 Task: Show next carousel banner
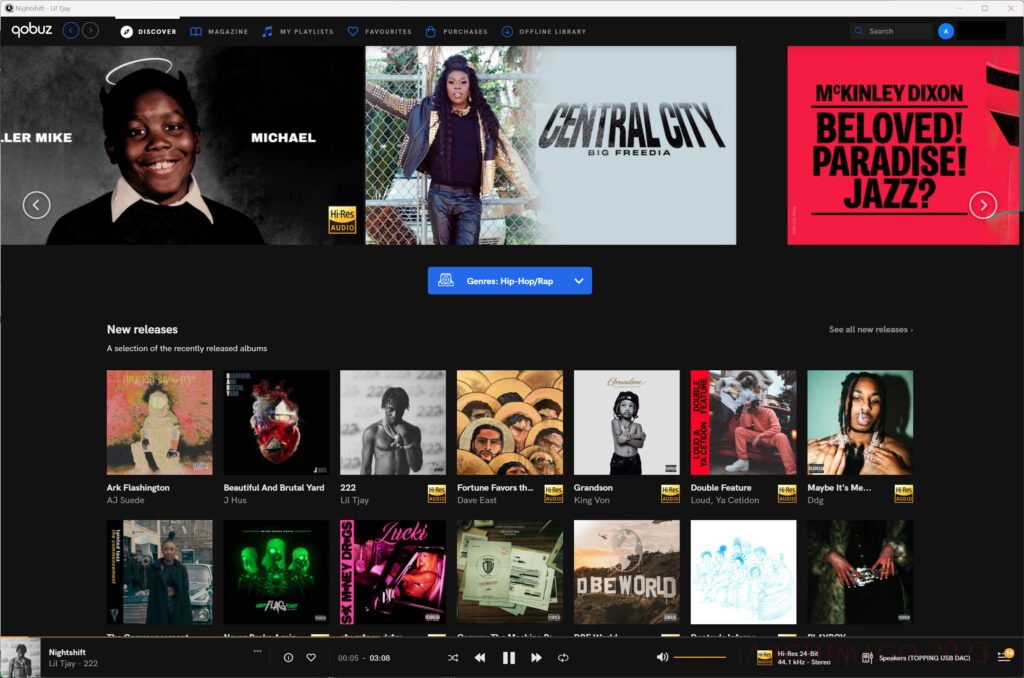click(x=983, y=205)
